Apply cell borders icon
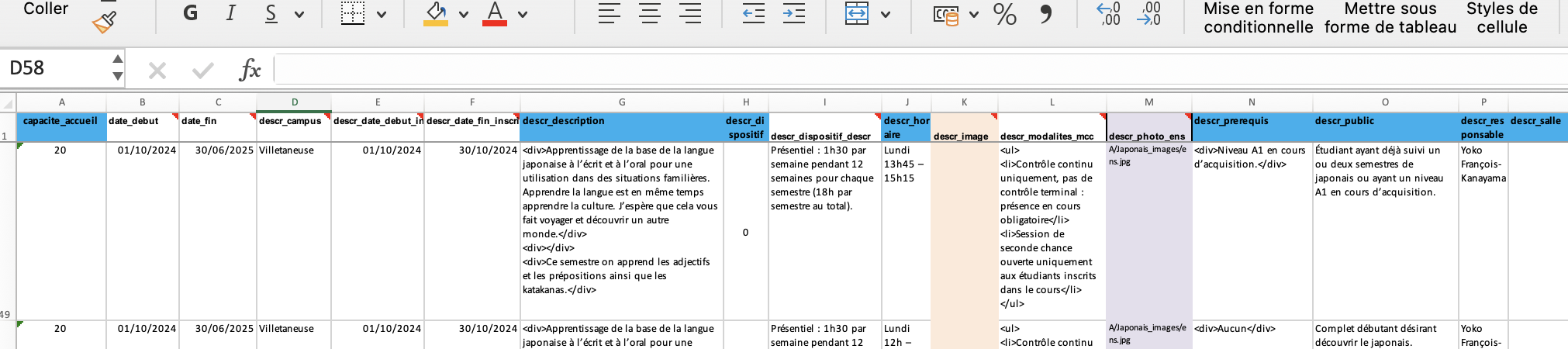Image resolution: width=1568 pixels, height=349 pixels. pos(353,13)
